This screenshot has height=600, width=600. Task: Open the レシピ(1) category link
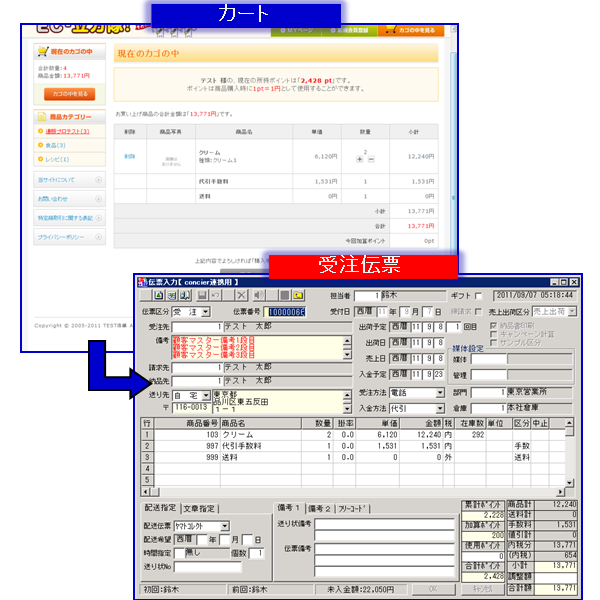(x=57, y=159)
